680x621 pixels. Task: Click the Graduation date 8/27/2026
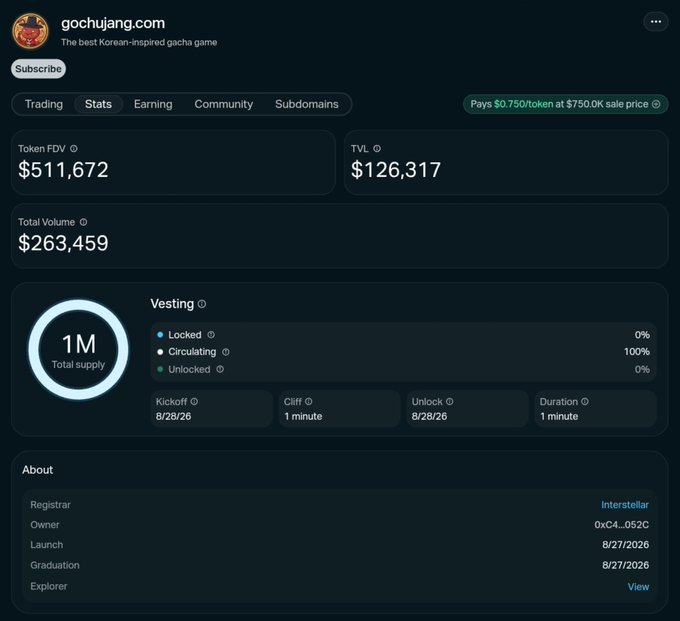(625, 565)
